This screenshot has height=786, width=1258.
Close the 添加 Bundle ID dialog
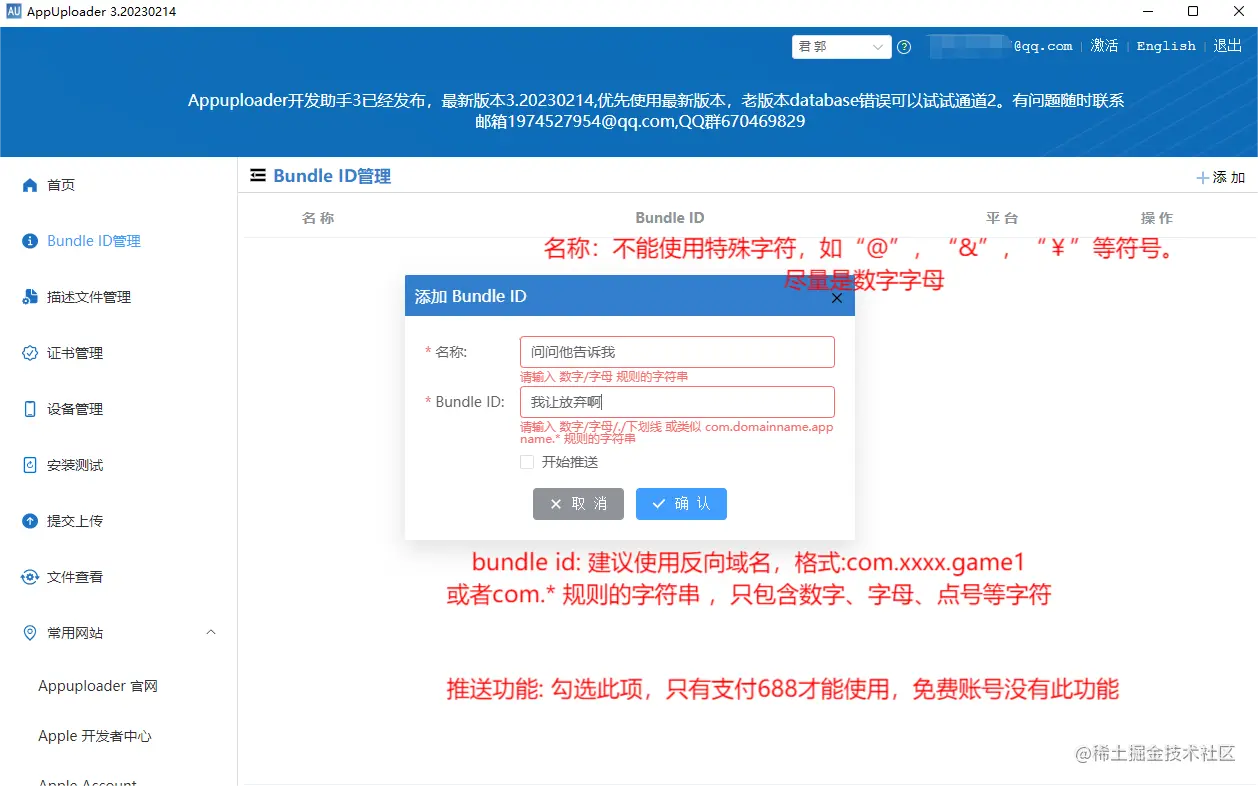836,297
